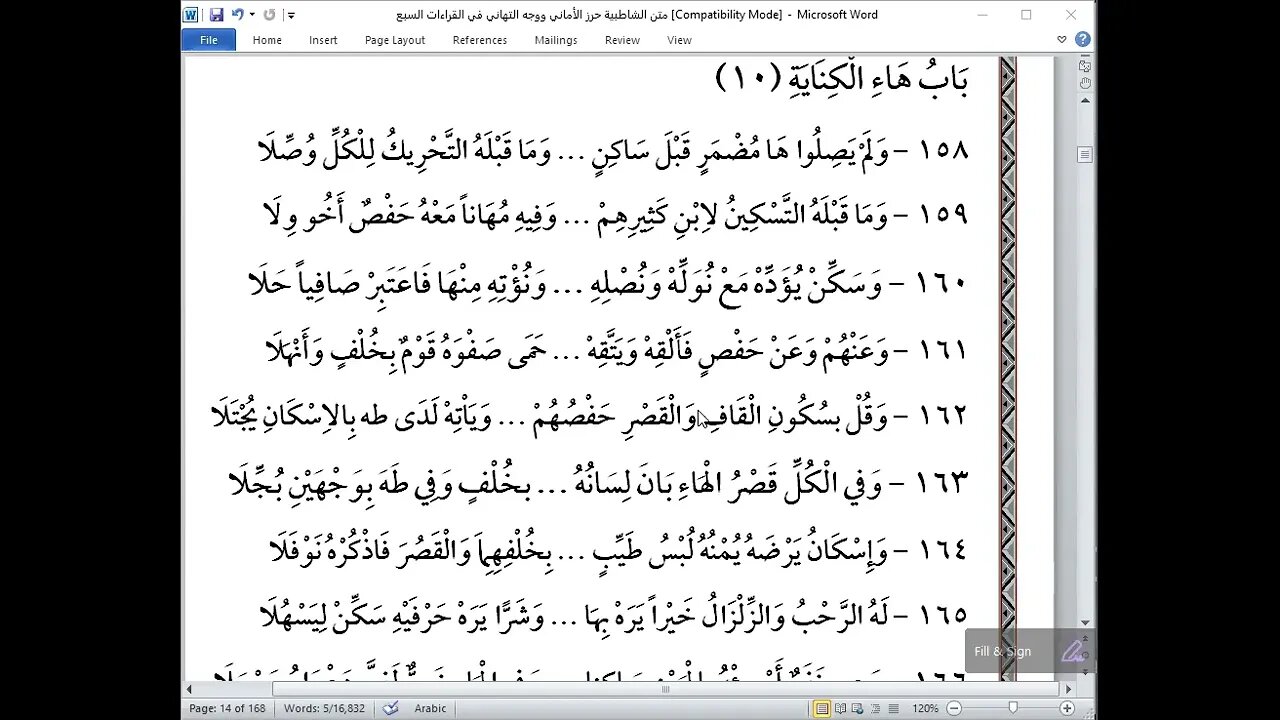1280x720 pixels.
Task: Click verse number ١٦١ in the document
Action: (943, 350)
